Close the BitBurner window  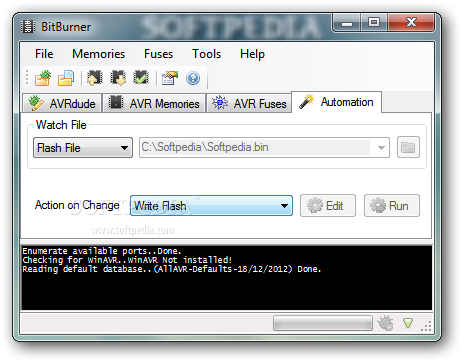[411, 23]
